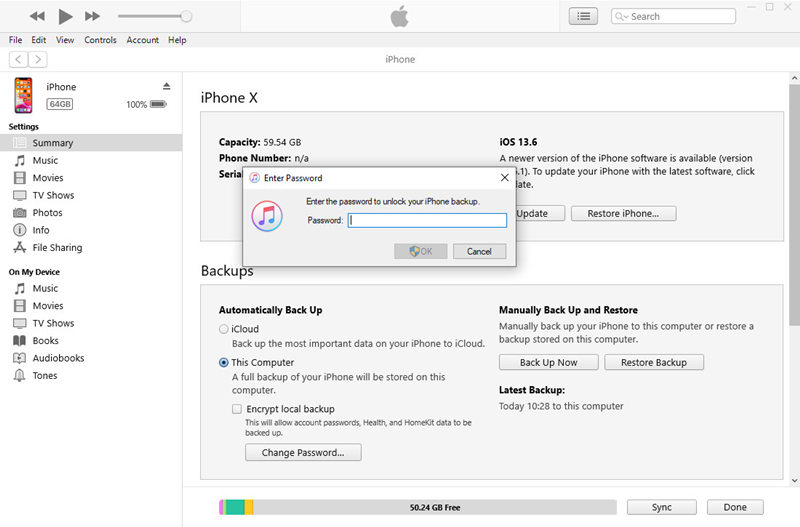Go forward with the right arrow
The height and width of the screenshot is (527, 800).
click(38, 60)
